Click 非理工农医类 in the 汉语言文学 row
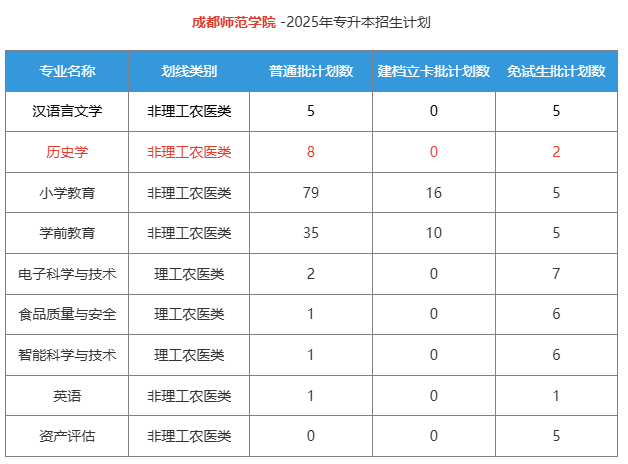This screenshot has height=464, width=628. click(189, 111)
